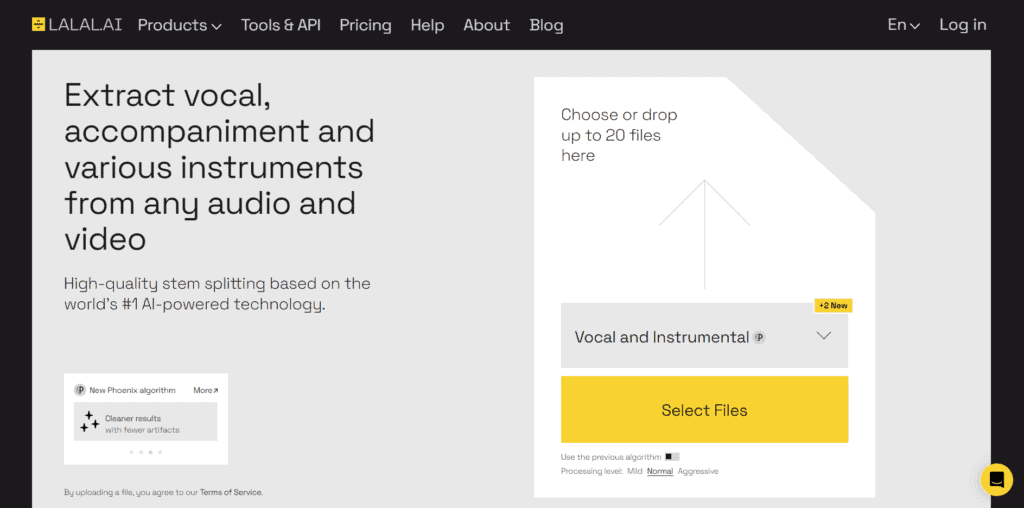
Task: Open the chat support bubble icon
Action: (x=997, y=479)
